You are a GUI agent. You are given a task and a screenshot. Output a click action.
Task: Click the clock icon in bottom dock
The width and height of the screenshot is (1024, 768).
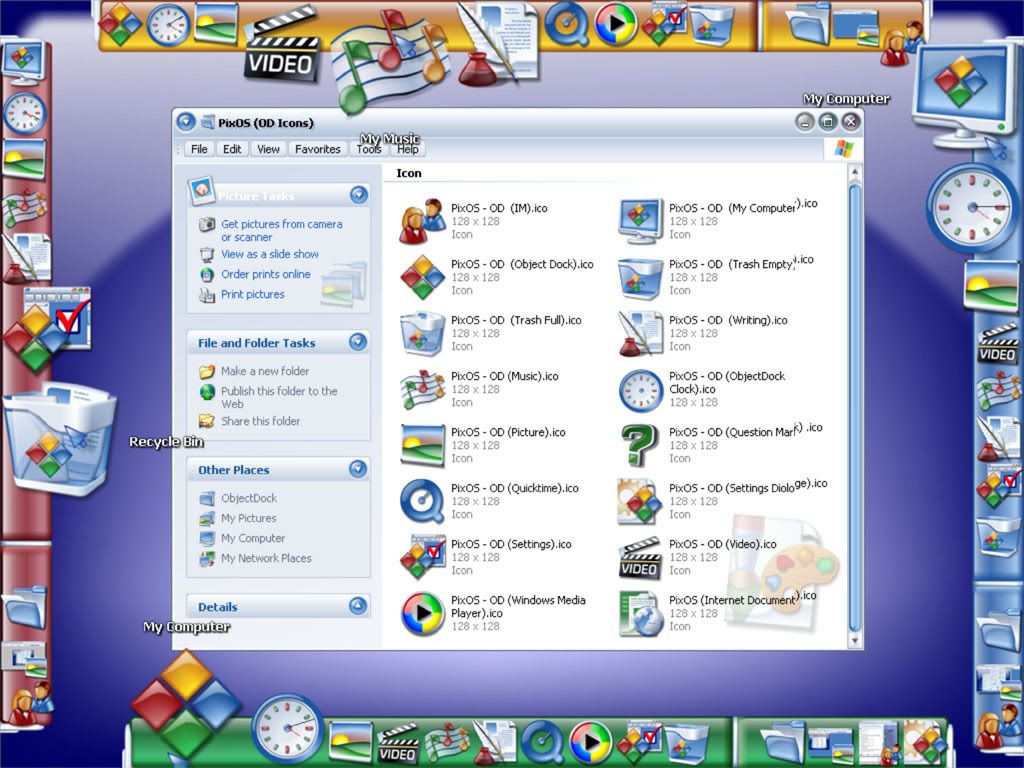(288, 729)
